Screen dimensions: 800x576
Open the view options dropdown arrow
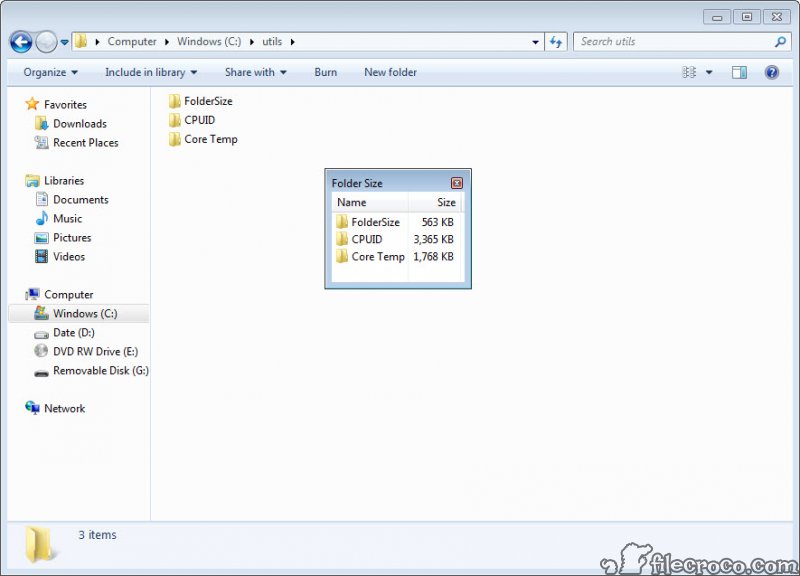(x=709, y=72)
